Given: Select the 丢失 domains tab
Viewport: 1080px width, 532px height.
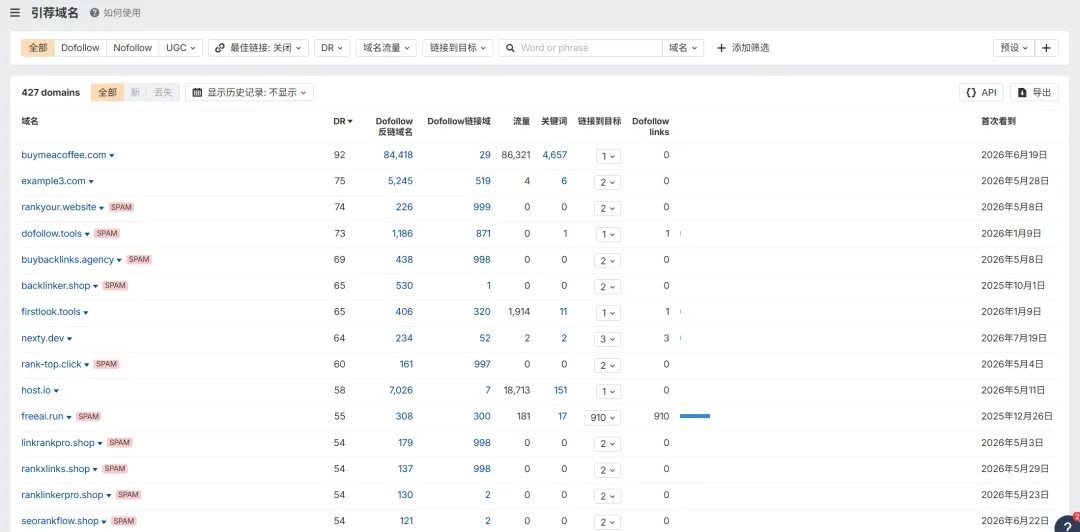Looking at the screenshot, I should coord(163,92).
